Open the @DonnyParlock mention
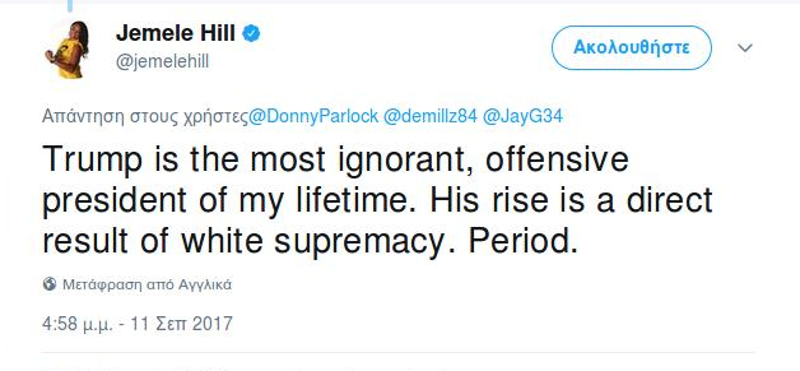Image resolution: width=800 pixels, height=371 pixels. pos(314,116)
